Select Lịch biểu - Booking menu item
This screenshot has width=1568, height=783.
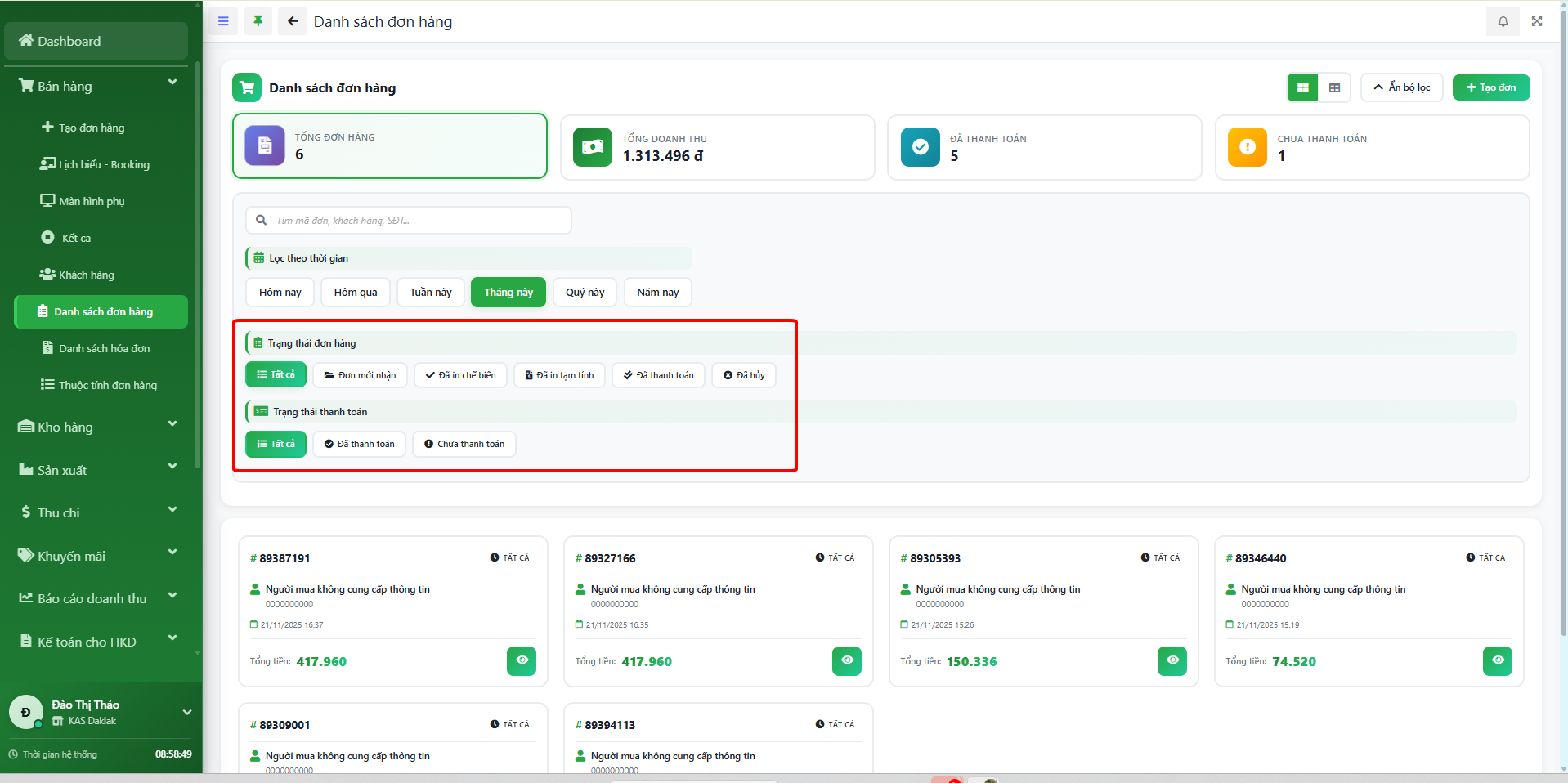tap(104, 164)
